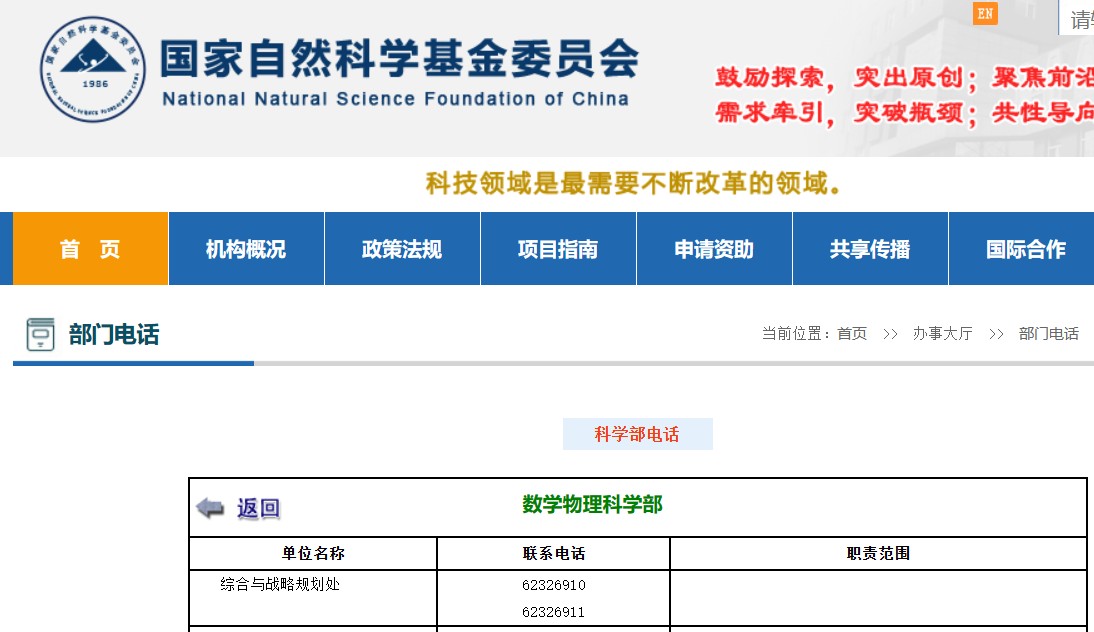1094x632 pixels.
Task: Click the National Natural Science Foundation of China text
Action: tap(396, 99)
